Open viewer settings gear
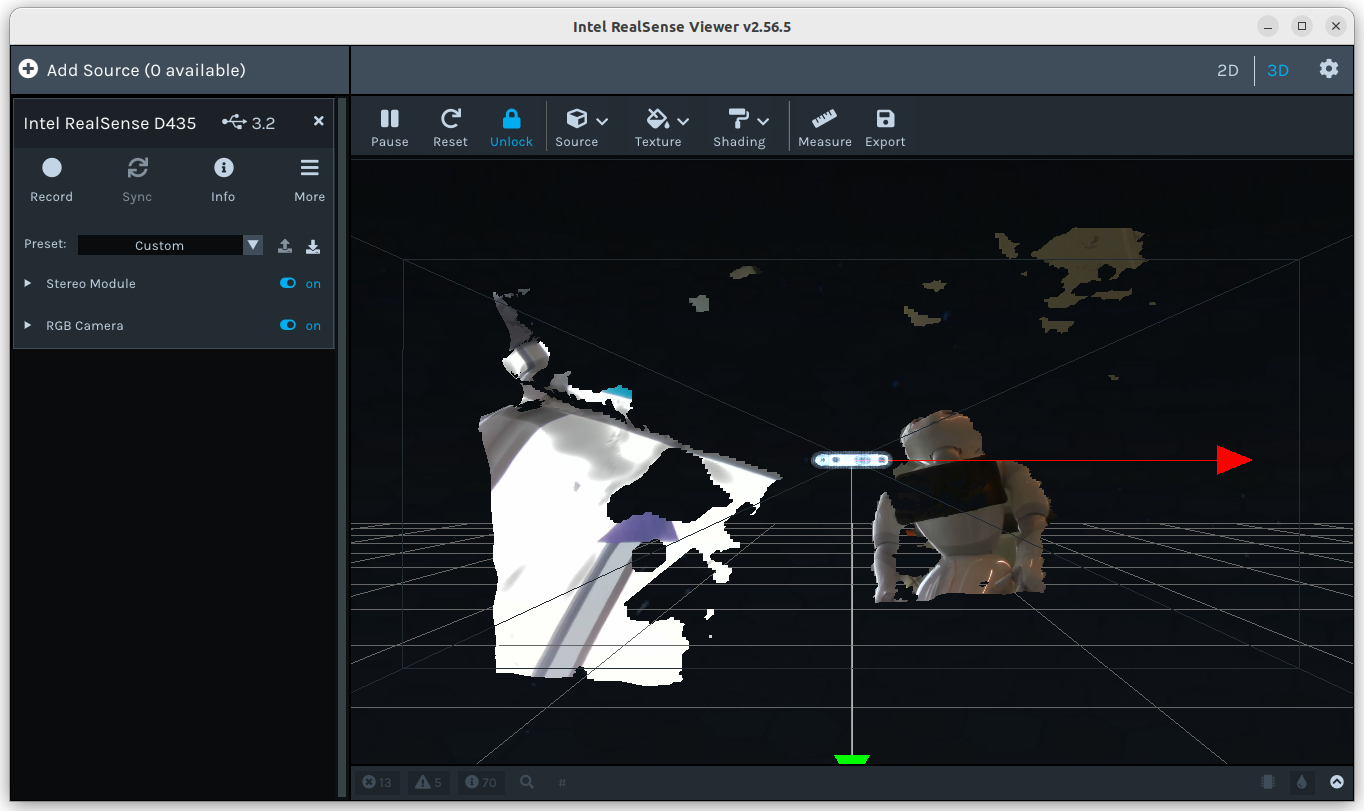Image resolution: width=1364 pixels, height=811 pixels. 1328,69
